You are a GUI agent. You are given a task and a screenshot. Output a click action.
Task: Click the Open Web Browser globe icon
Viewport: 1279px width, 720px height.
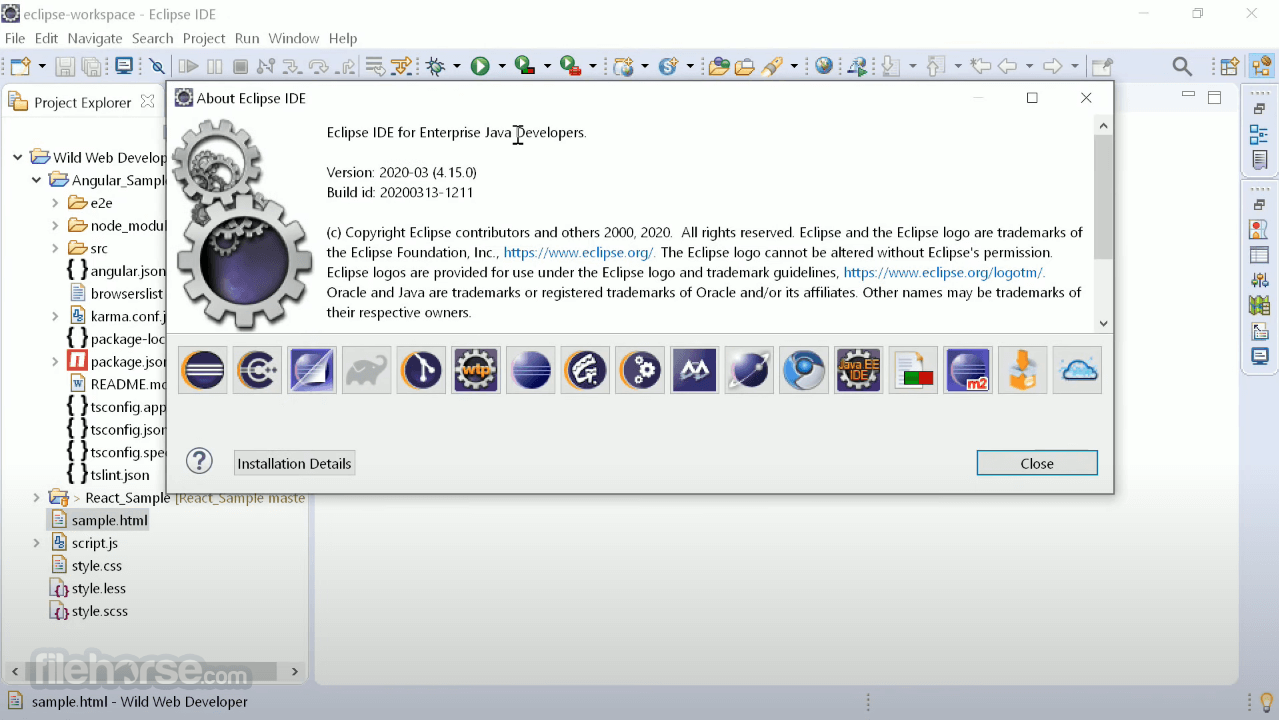click(824, 66)
